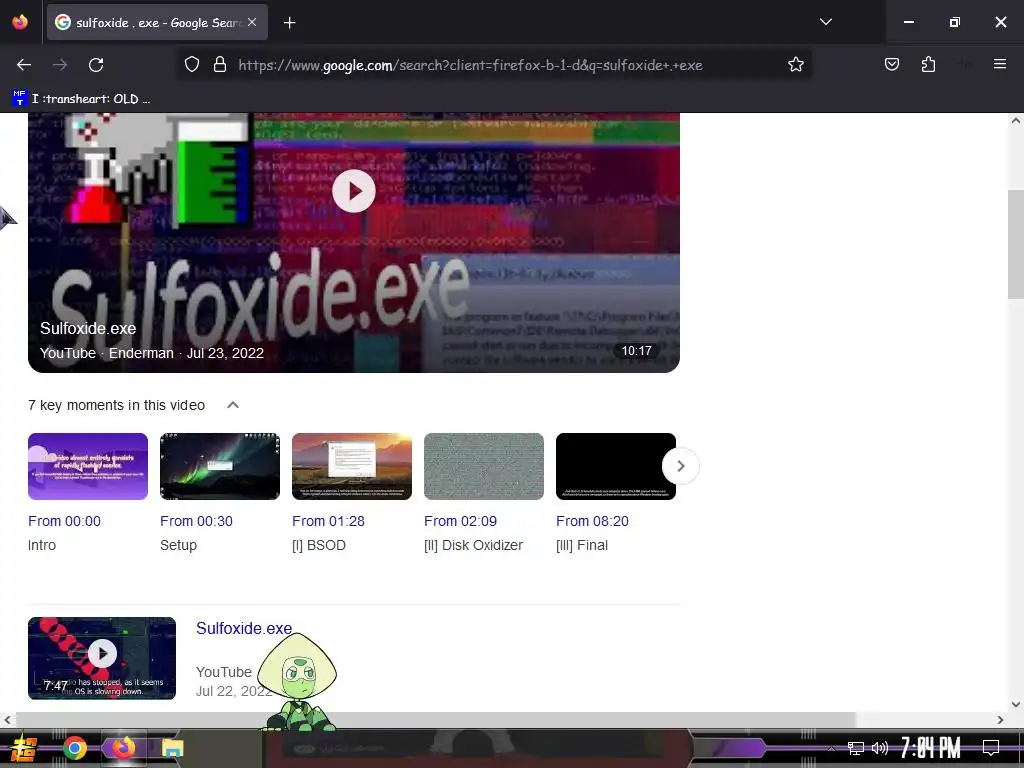Click the vertical scrollbar thumb
This screenshot has width=1024, height=768.
pyautogui.click(x=1016, y=245)
